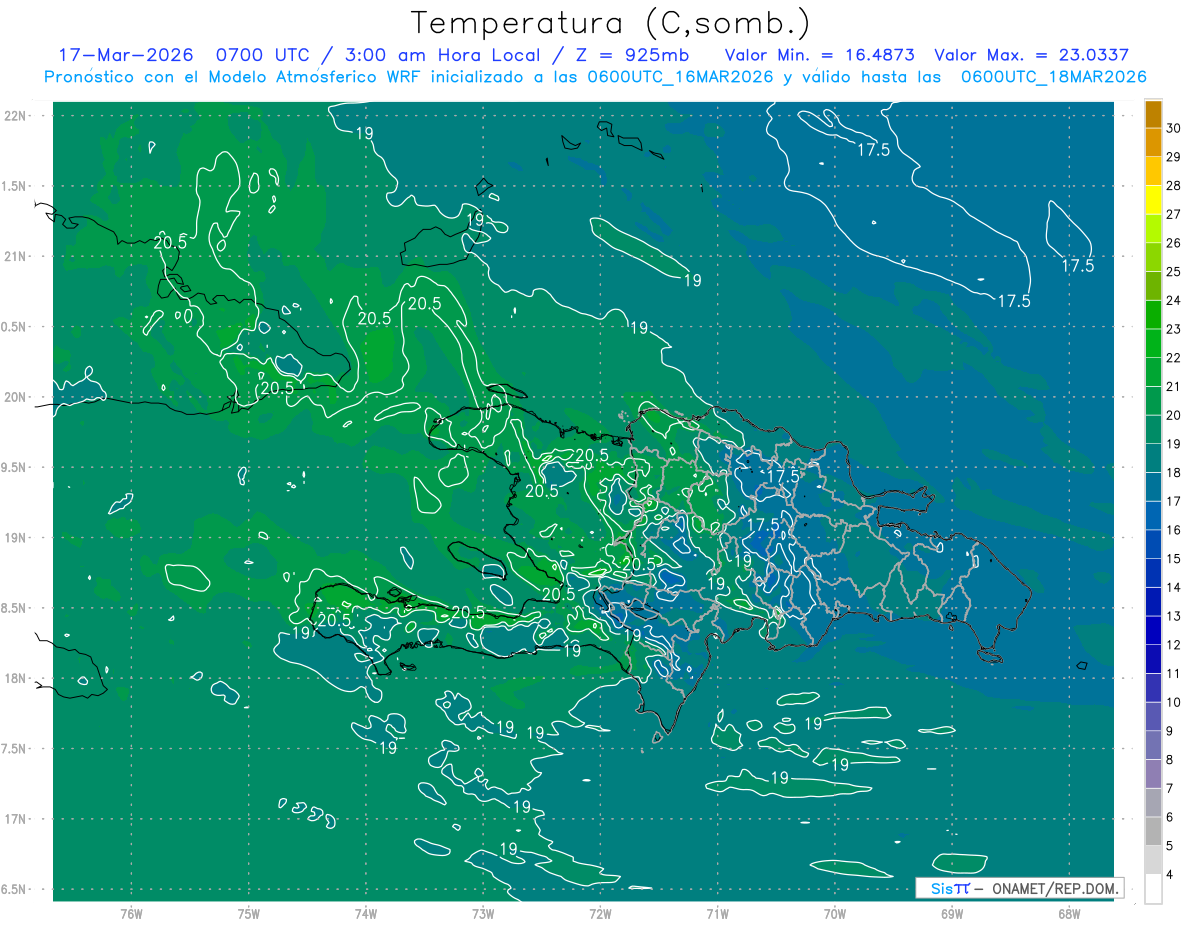
Task: Click the title 'Temperatura (C,somb.)'
Action: 611,23
